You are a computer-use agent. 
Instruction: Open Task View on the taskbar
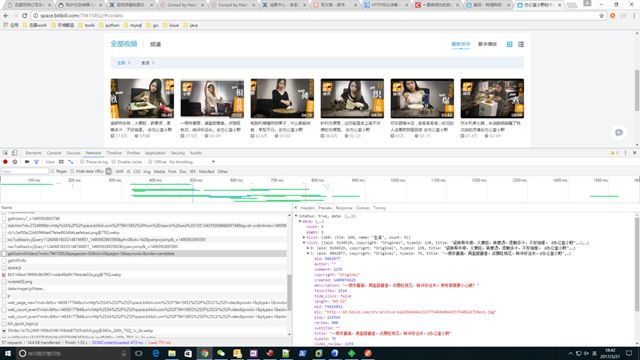139,353
